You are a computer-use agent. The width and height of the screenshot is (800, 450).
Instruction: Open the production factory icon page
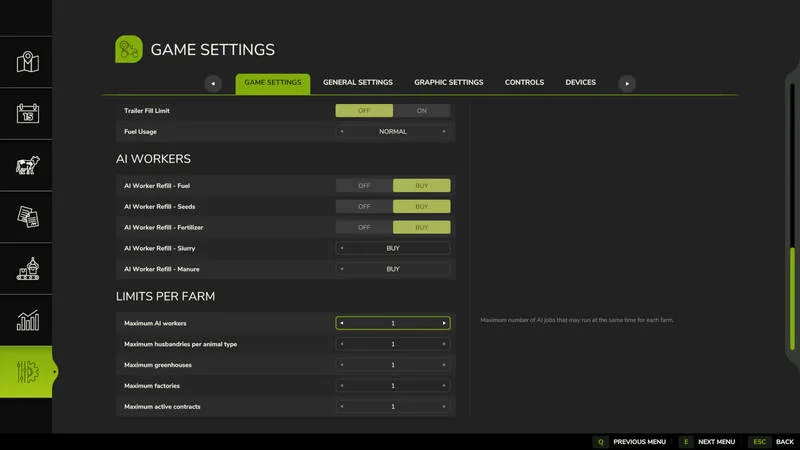tap(28, 268)
